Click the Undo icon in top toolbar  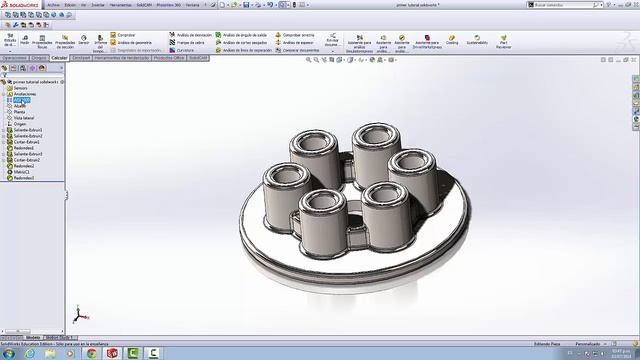pos(270,5)
